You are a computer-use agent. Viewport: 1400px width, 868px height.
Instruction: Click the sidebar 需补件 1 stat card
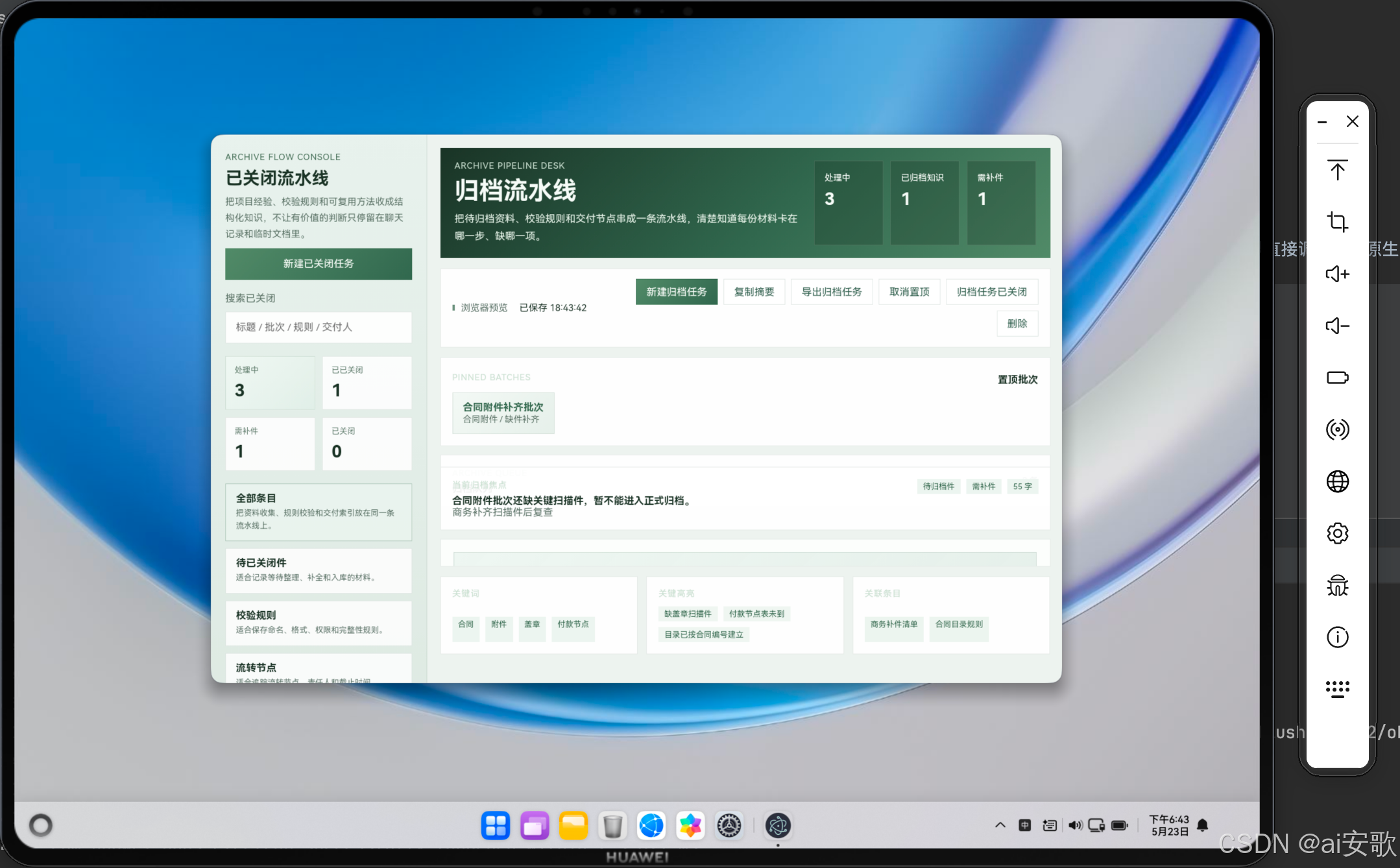coord(270,444)
